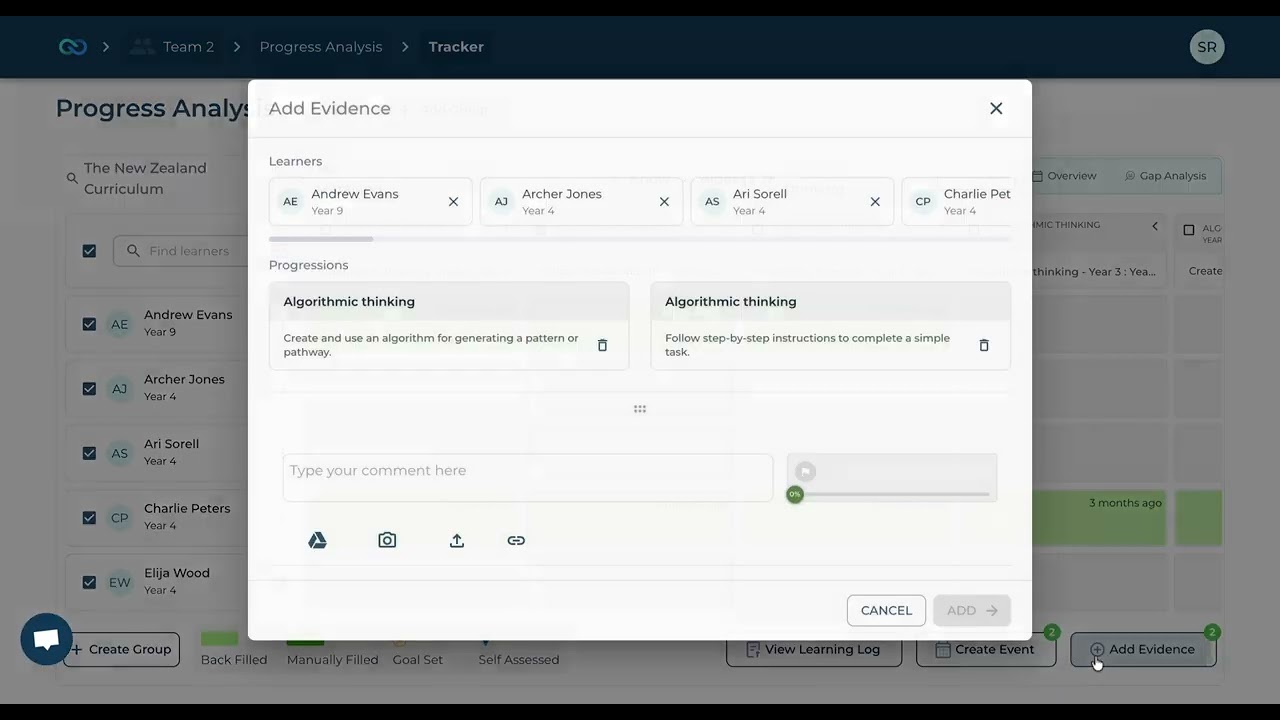Click the Find learners search field

point(182,251)
